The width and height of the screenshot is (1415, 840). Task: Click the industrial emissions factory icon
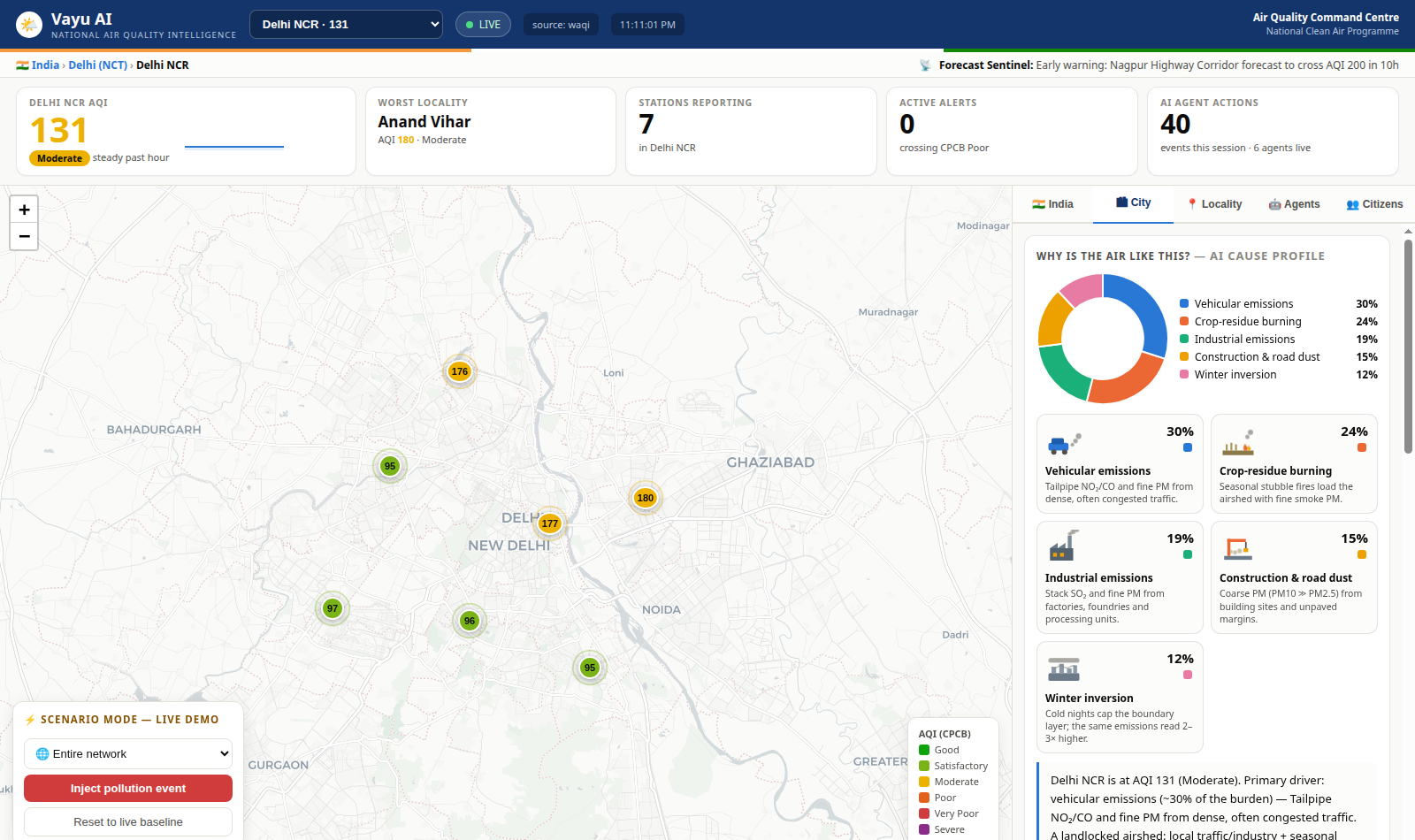1063,546
